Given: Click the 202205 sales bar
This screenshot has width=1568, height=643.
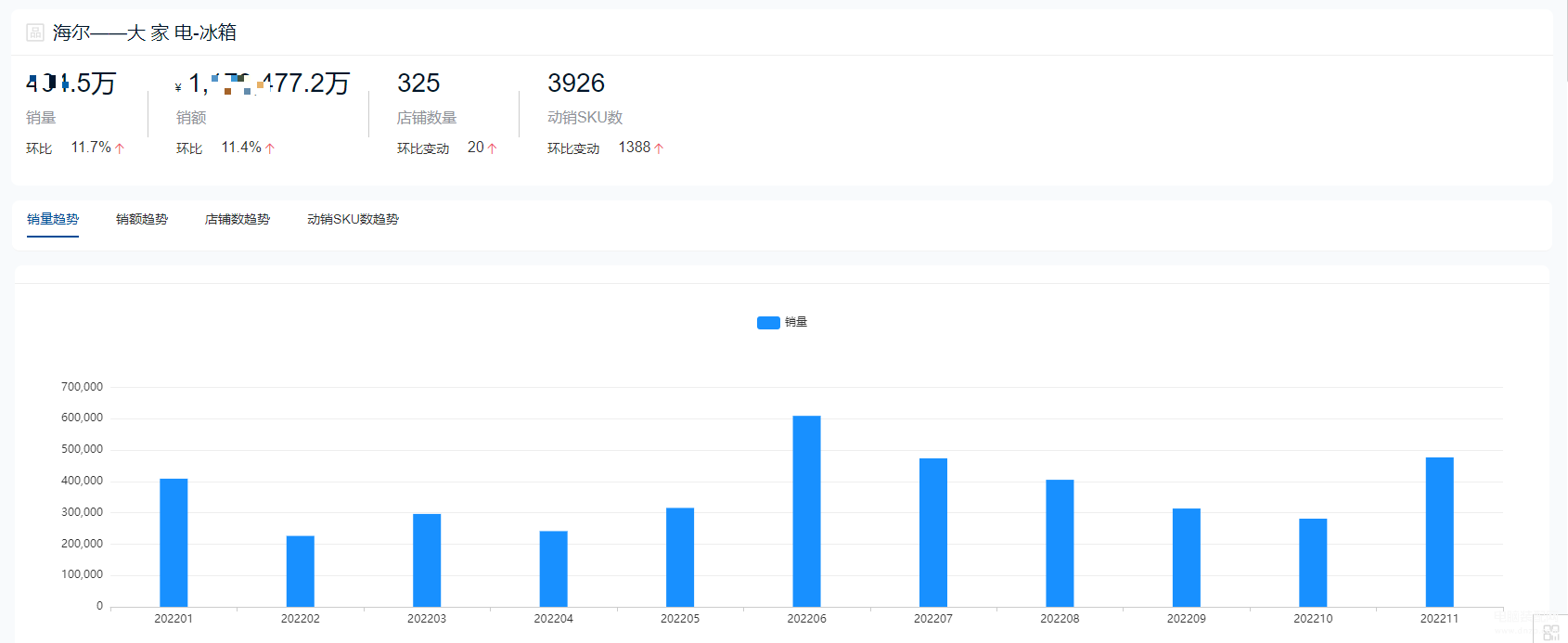Looking at the screenshot, I should (x=680, y=558).
